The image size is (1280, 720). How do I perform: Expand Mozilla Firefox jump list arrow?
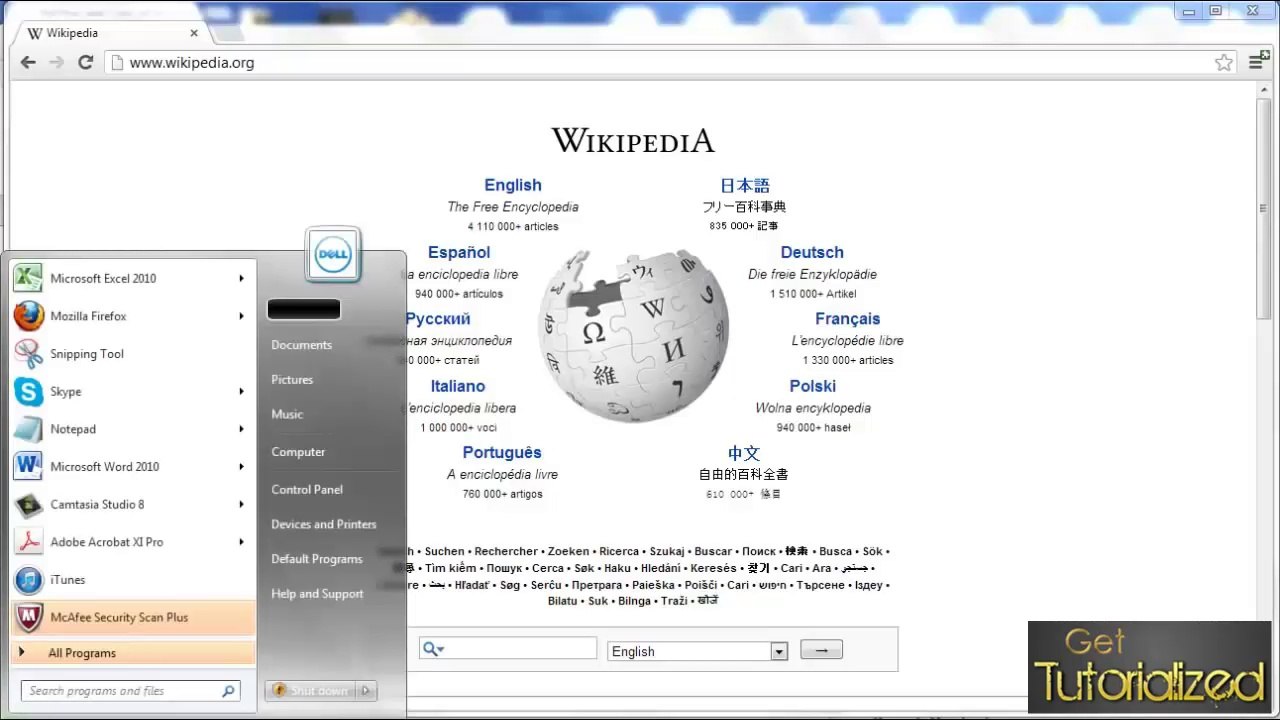(241, 316)
